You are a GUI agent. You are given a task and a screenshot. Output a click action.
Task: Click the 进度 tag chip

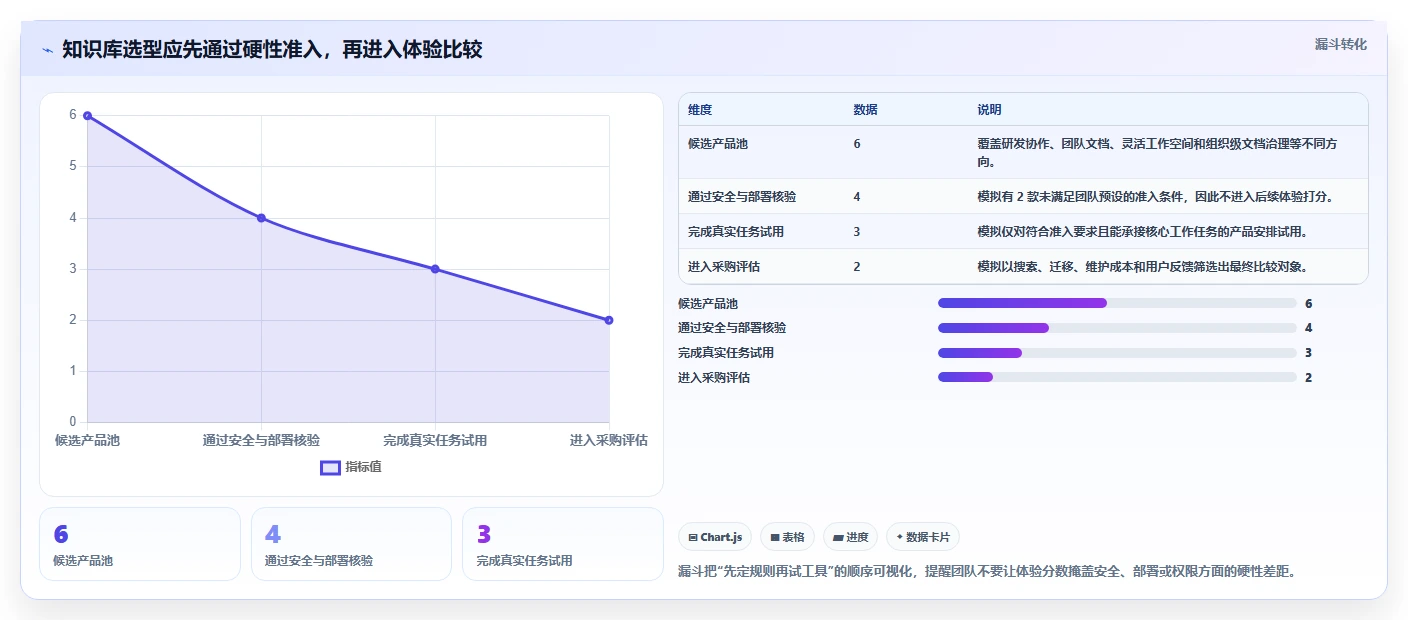pyautogui.click(x=850, y=537)
